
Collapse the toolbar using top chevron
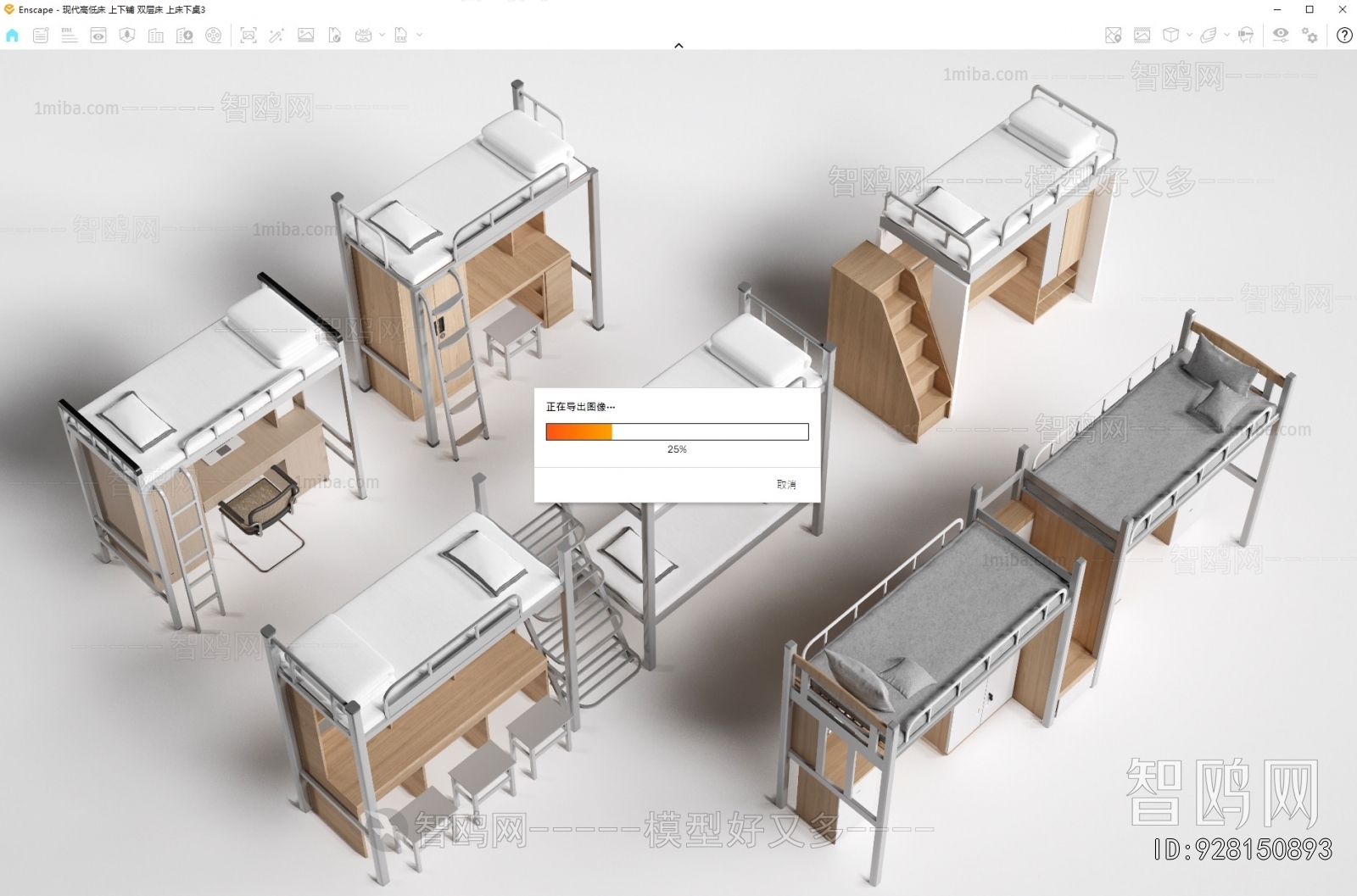(678, 46)
